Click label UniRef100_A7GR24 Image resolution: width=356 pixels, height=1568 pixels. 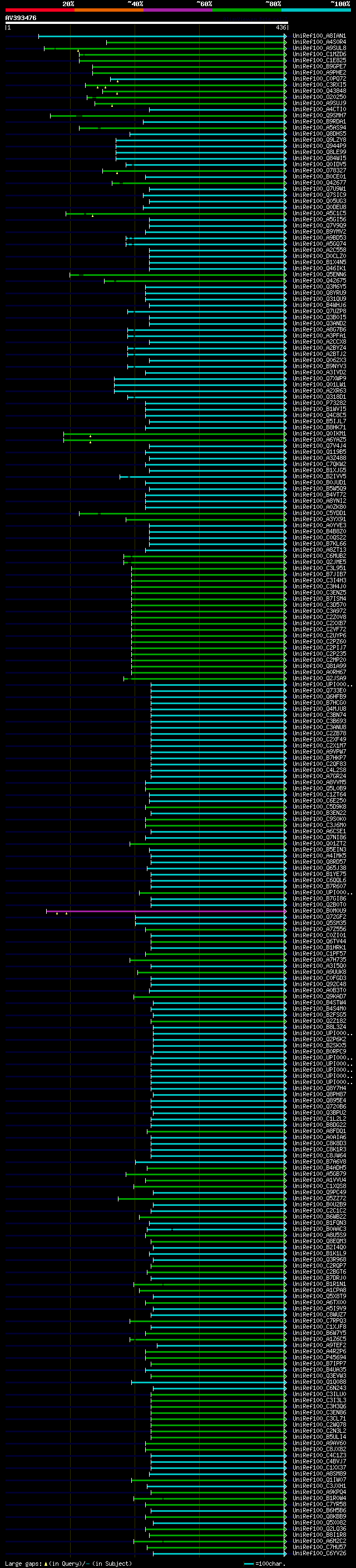pos(319,776)
